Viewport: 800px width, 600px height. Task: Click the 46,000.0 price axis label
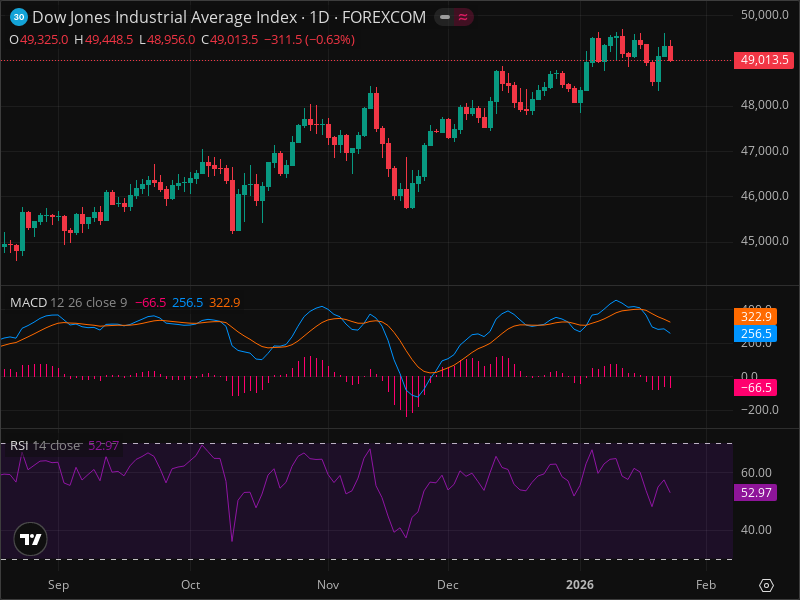[764, 196]
